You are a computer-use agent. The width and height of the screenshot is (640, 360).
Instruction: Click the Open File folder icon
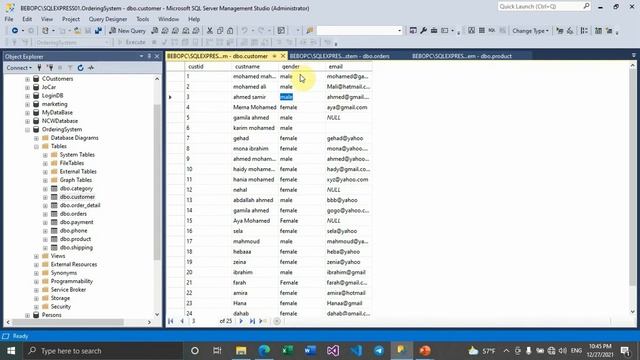point(77,31)
